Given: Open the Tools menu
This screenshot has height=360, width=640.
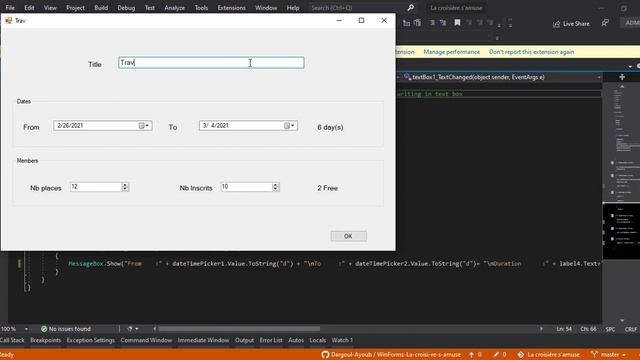Looking at the screenshot, I should coord(201,8).
